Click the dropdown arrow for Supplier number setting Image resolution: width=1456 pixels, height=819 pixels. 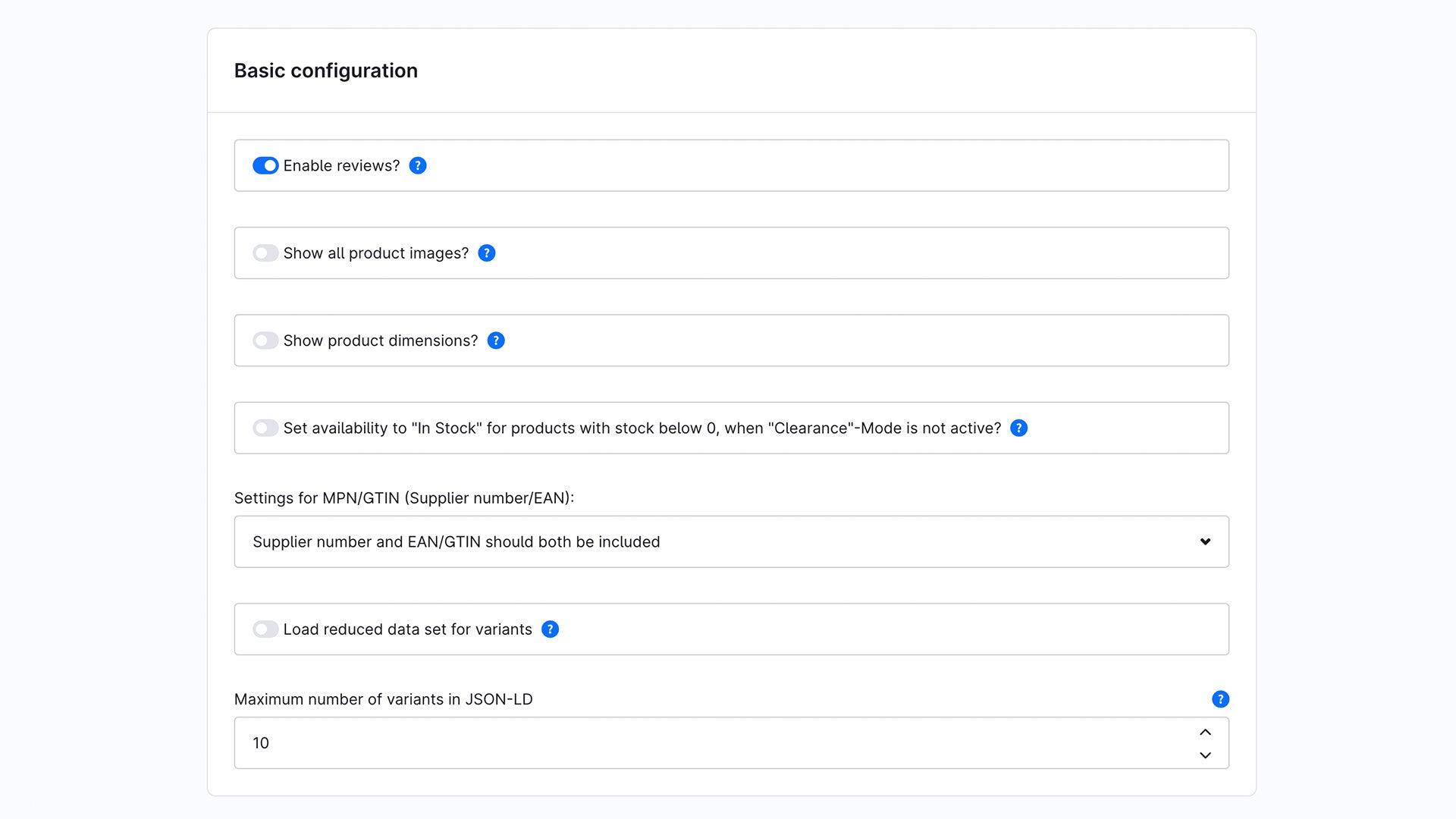[1205, 541]
